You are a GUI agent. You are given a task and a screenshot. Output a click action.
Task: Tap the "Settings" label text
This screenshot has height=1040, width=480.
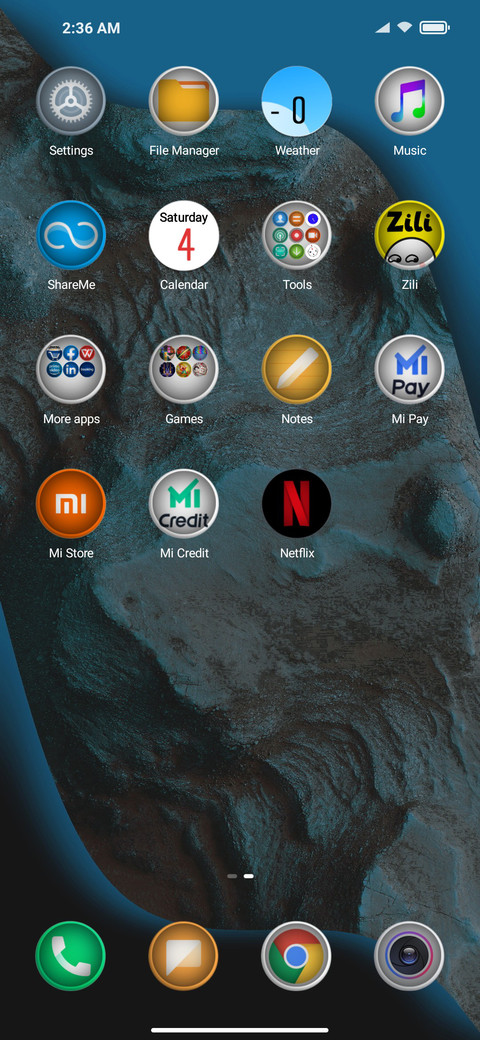(71, 151)
